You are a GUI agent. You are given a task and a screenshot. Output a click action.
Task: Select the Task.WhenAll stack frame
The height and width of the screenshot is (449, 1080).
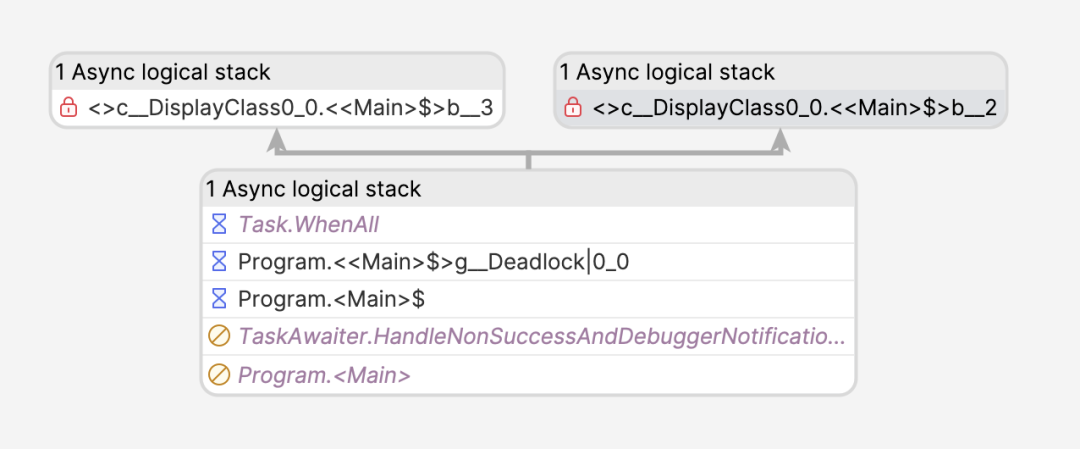[x=528, y=224]
